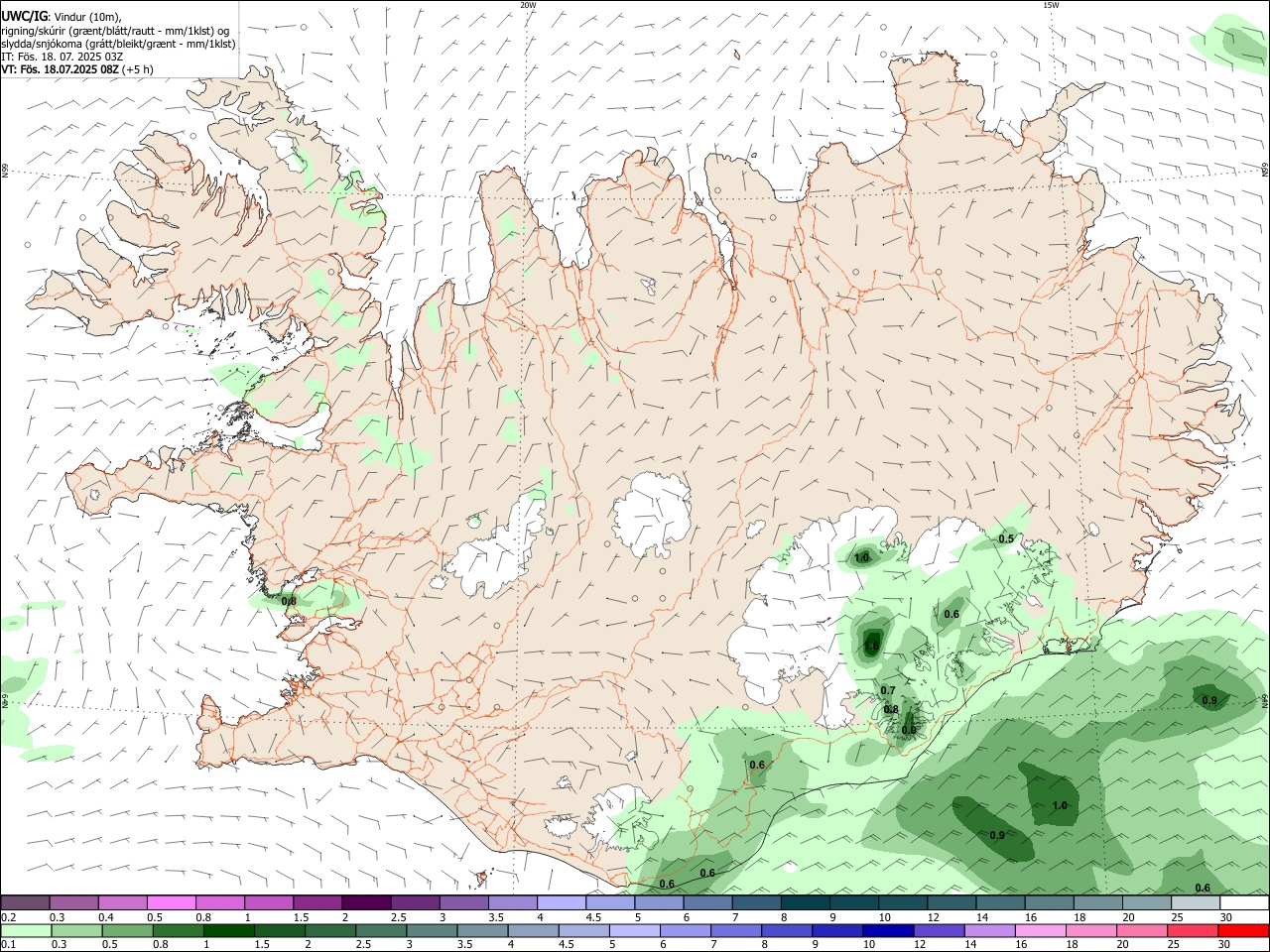Image resolution: width=1270 pixels, height=952 pixels.
Task: Click the 15W longitude label
Action: click(1051, 5)
